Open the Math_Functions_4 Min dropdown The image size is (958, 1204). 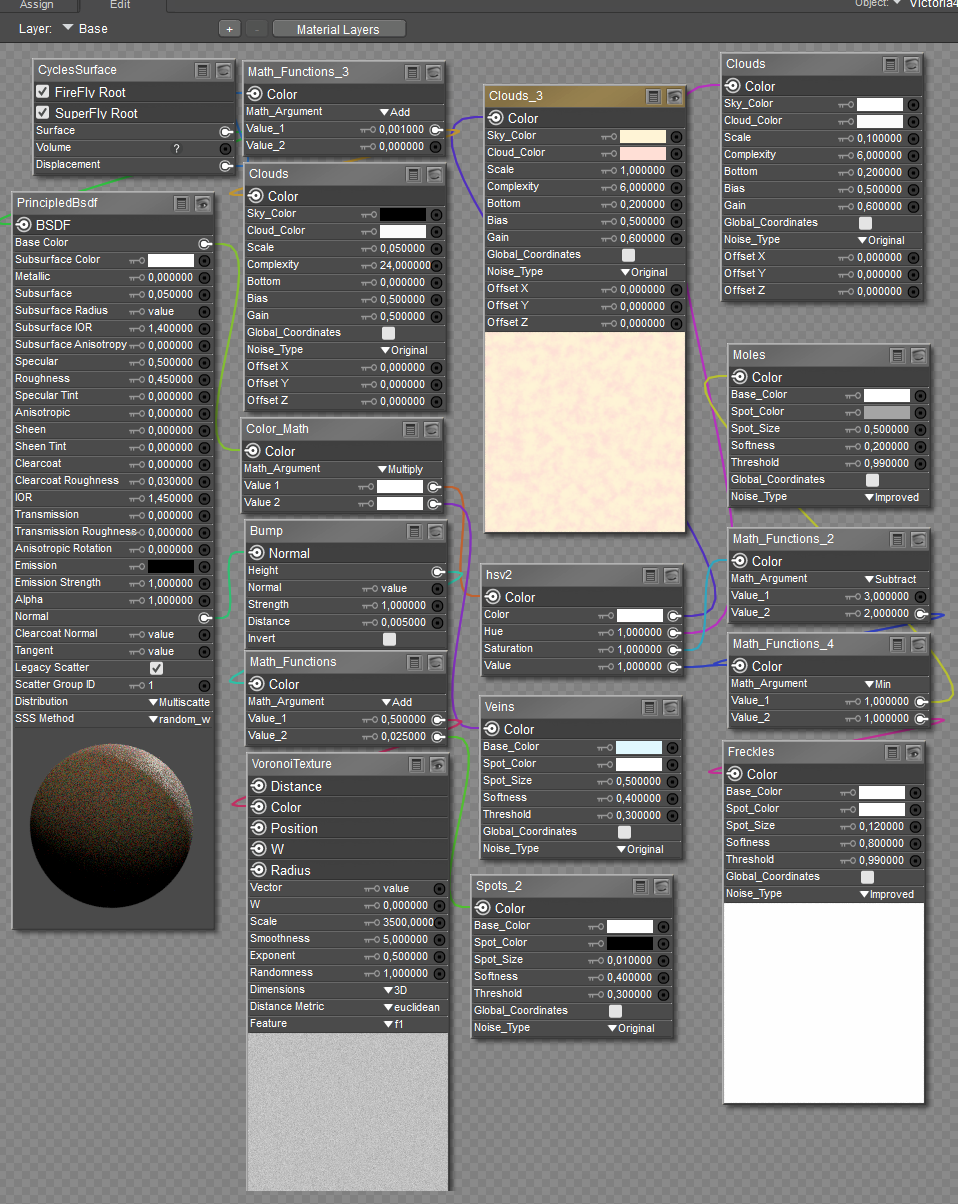[877, 684]
